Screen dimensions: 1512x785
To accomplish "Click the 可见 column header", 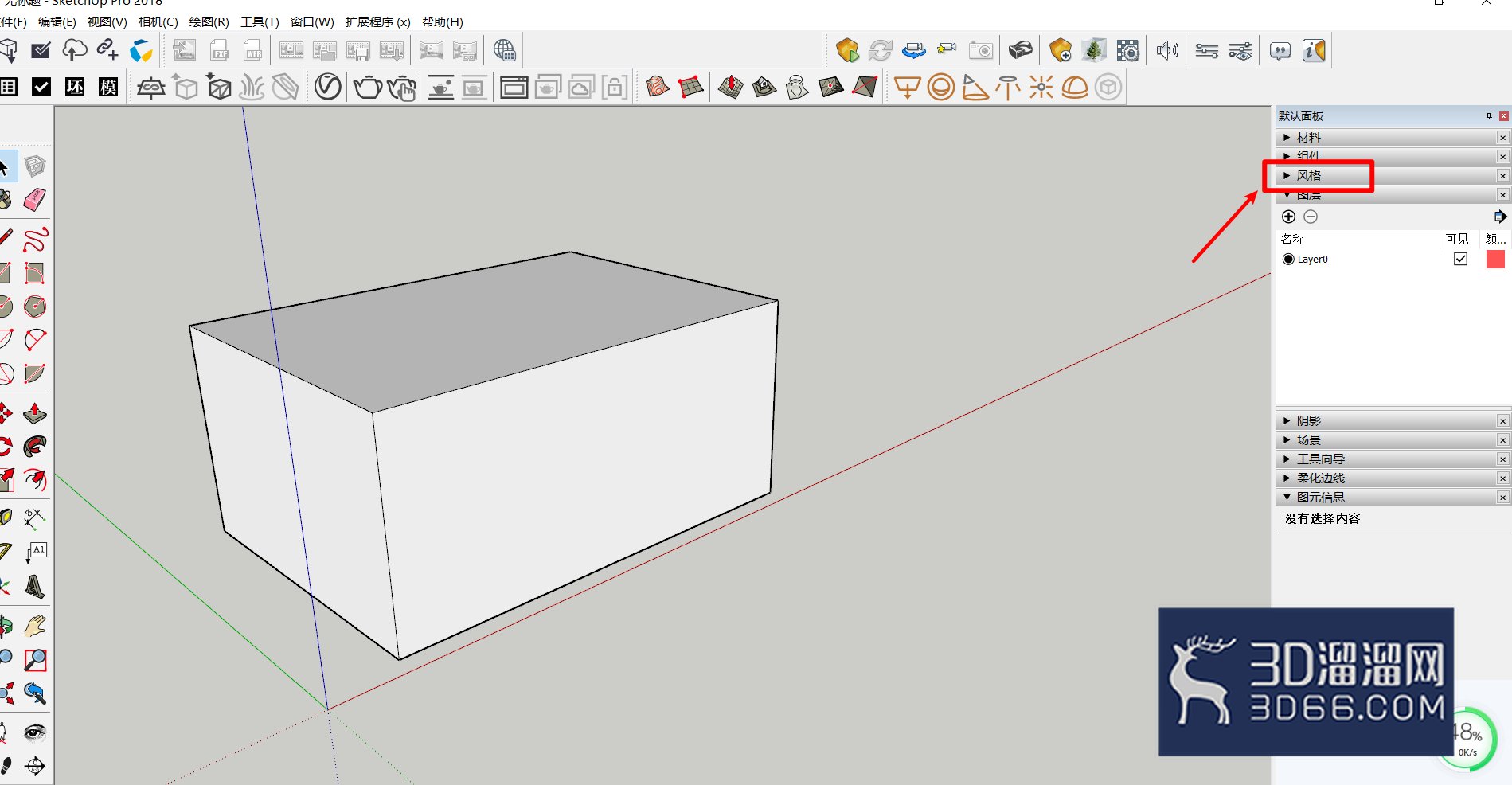I will tap(1457, 239).
